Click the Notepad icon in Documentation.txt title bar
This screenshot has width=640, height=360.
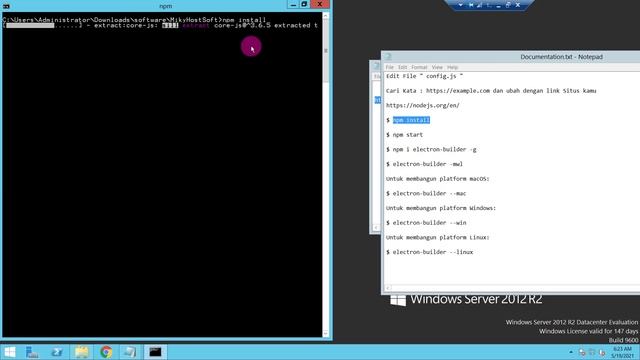(388, 57)
